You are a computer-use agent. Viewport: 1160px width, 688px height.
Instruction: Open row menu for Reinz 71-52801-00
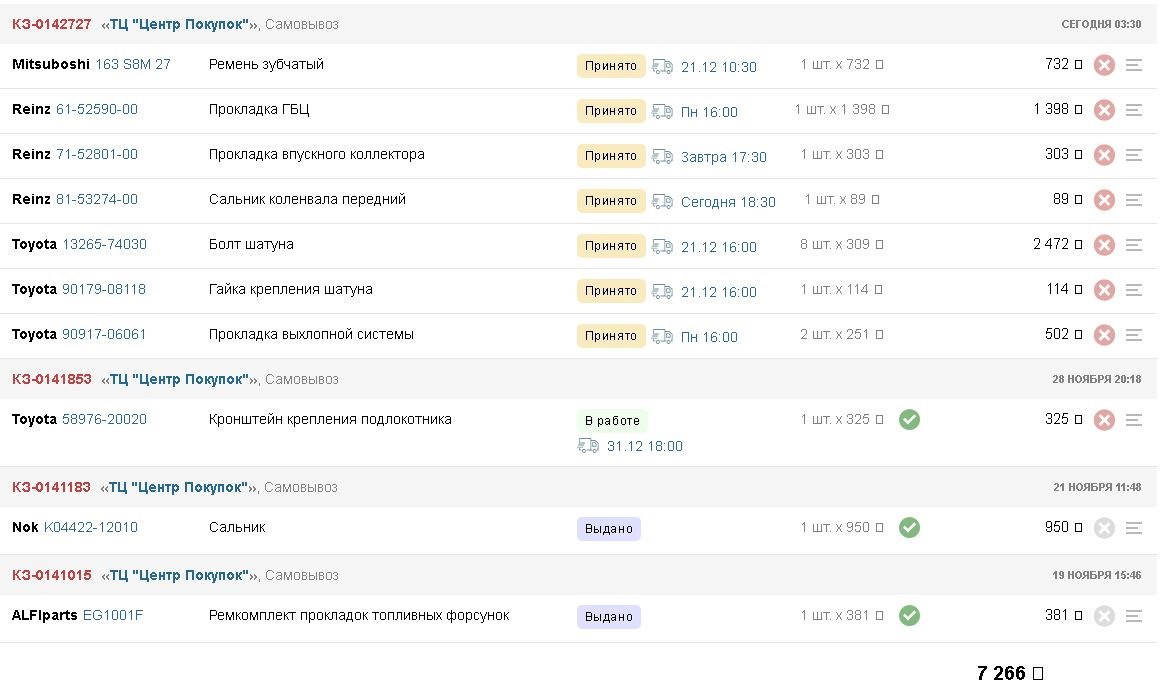[x=1133, y=155]
